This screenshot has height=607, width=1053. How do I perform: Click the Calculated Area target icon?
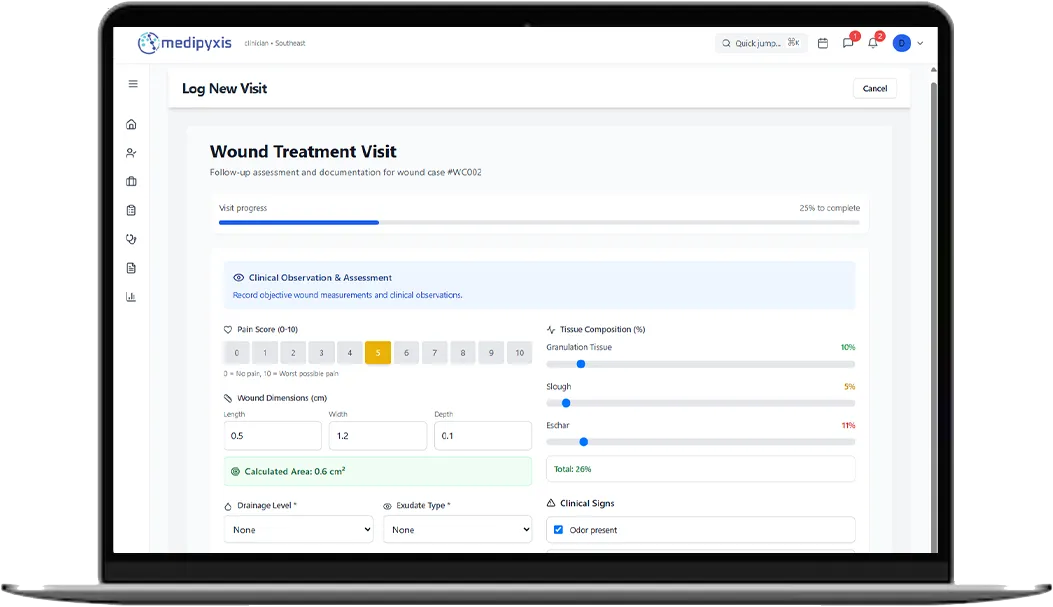click(235, 471)
